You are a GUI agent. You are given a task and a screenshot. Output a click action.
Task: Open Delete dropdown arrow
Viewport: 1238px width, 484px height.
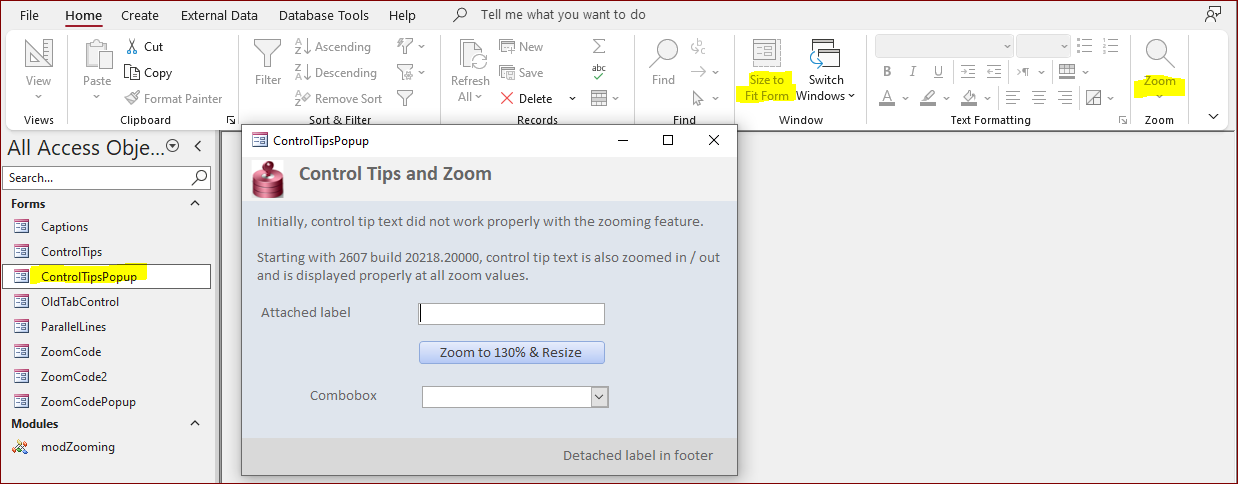click(x=572, y=99)
